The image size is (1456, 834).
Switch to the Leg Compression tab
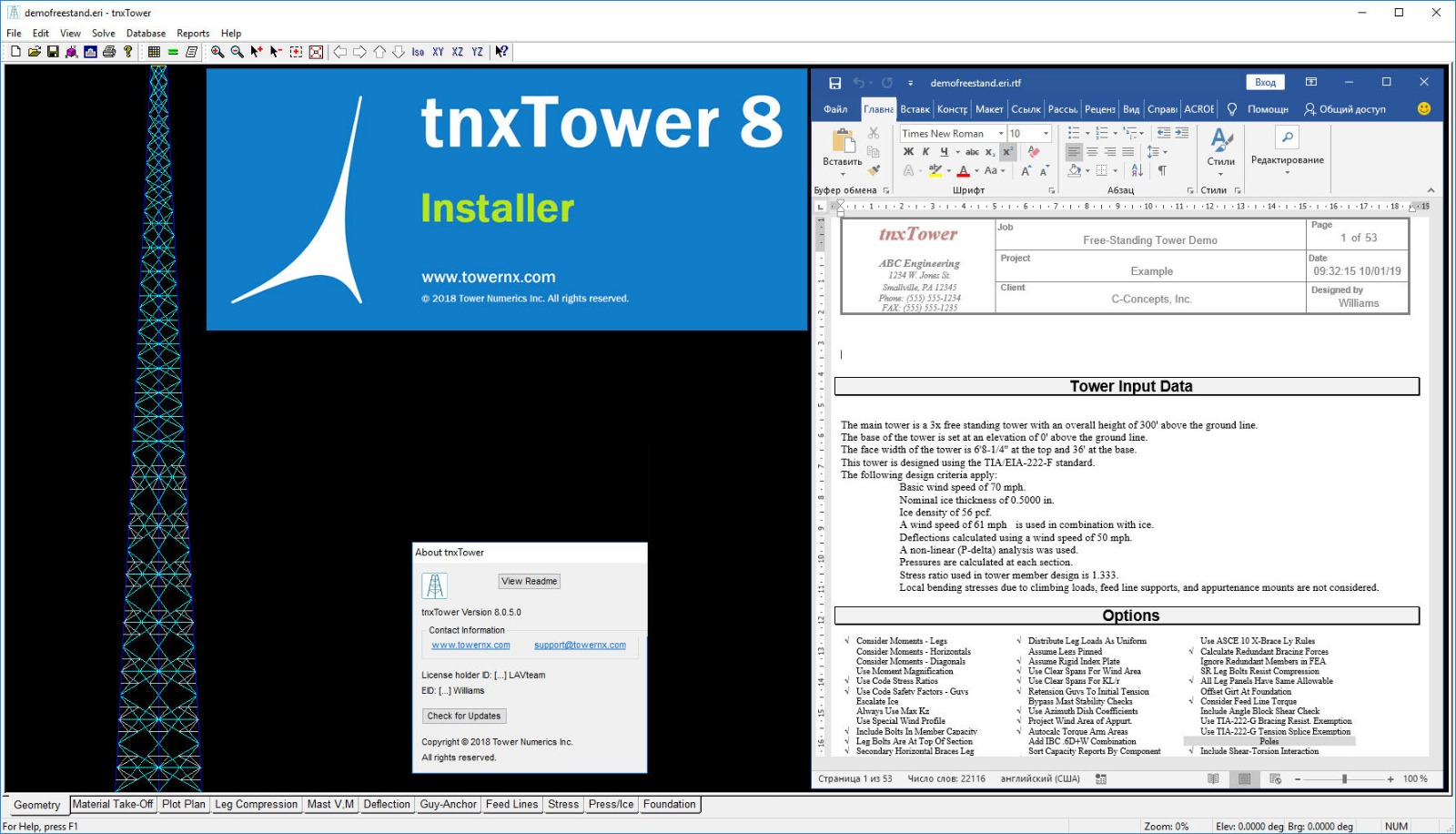pyautogui.click(x=256, y=804)
